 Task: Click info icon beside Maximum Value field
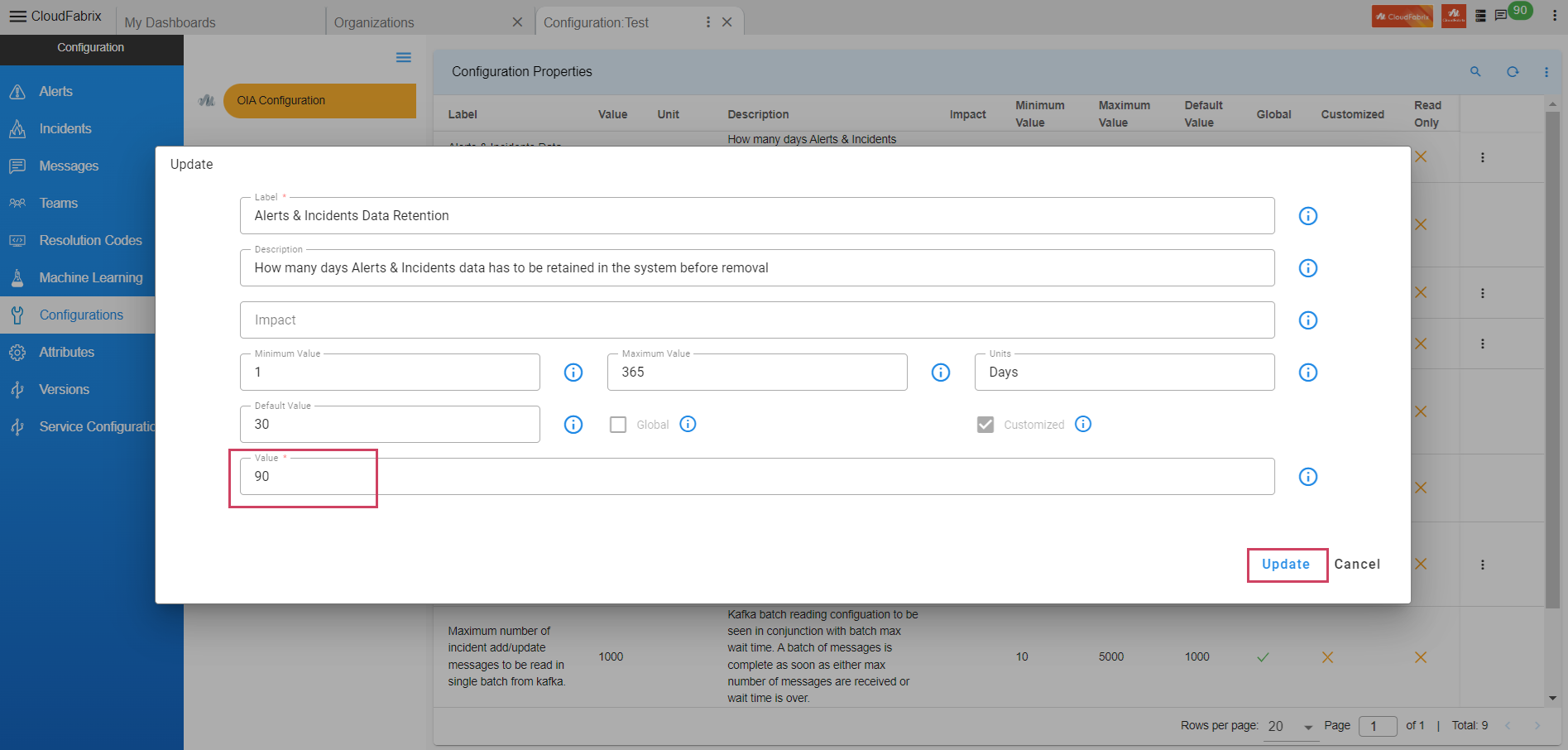click(x=940, y=373)
